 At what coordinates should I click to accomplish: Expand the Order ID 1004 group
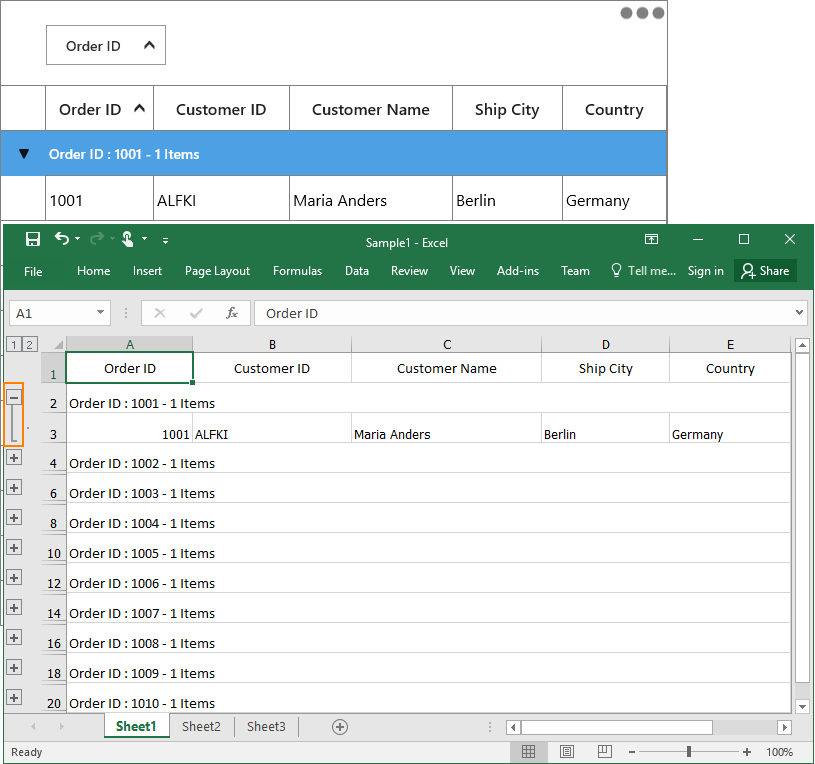14,518
